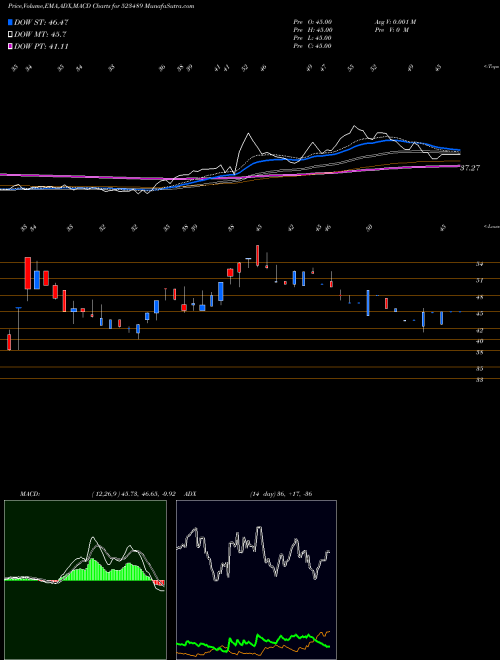500x660 pixels.
Task: Click the 54 price axis label
Action: click(x=479, y=264)
